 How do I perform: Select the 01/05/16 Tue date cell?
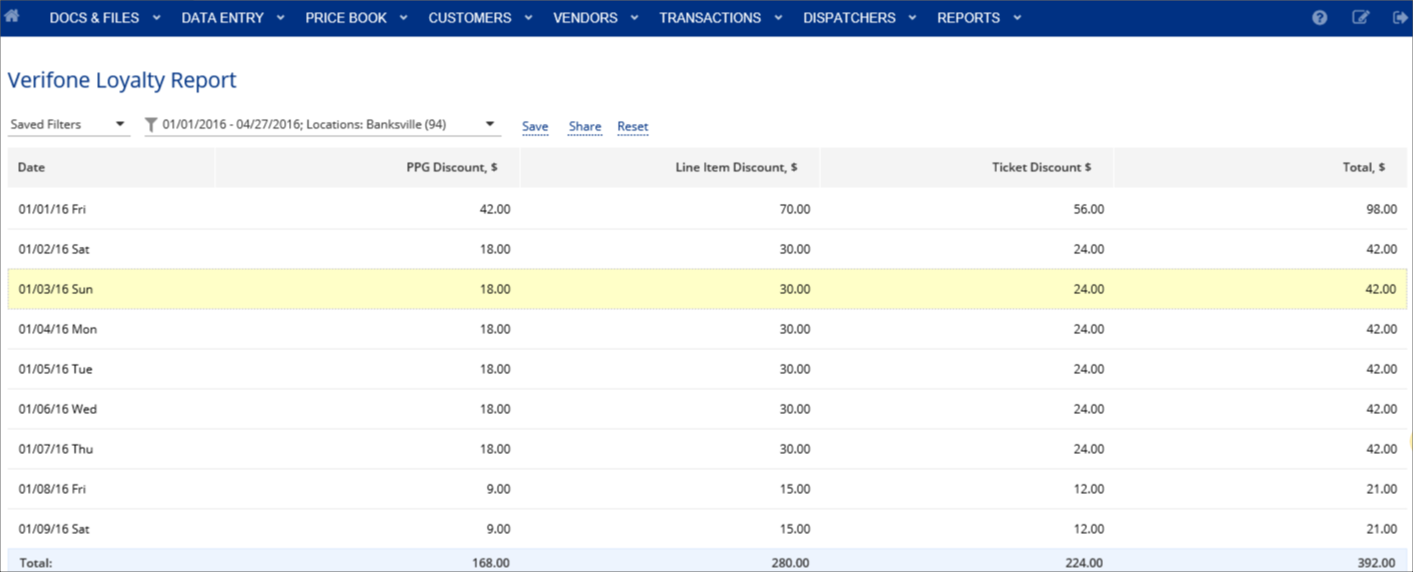(55, 369)
